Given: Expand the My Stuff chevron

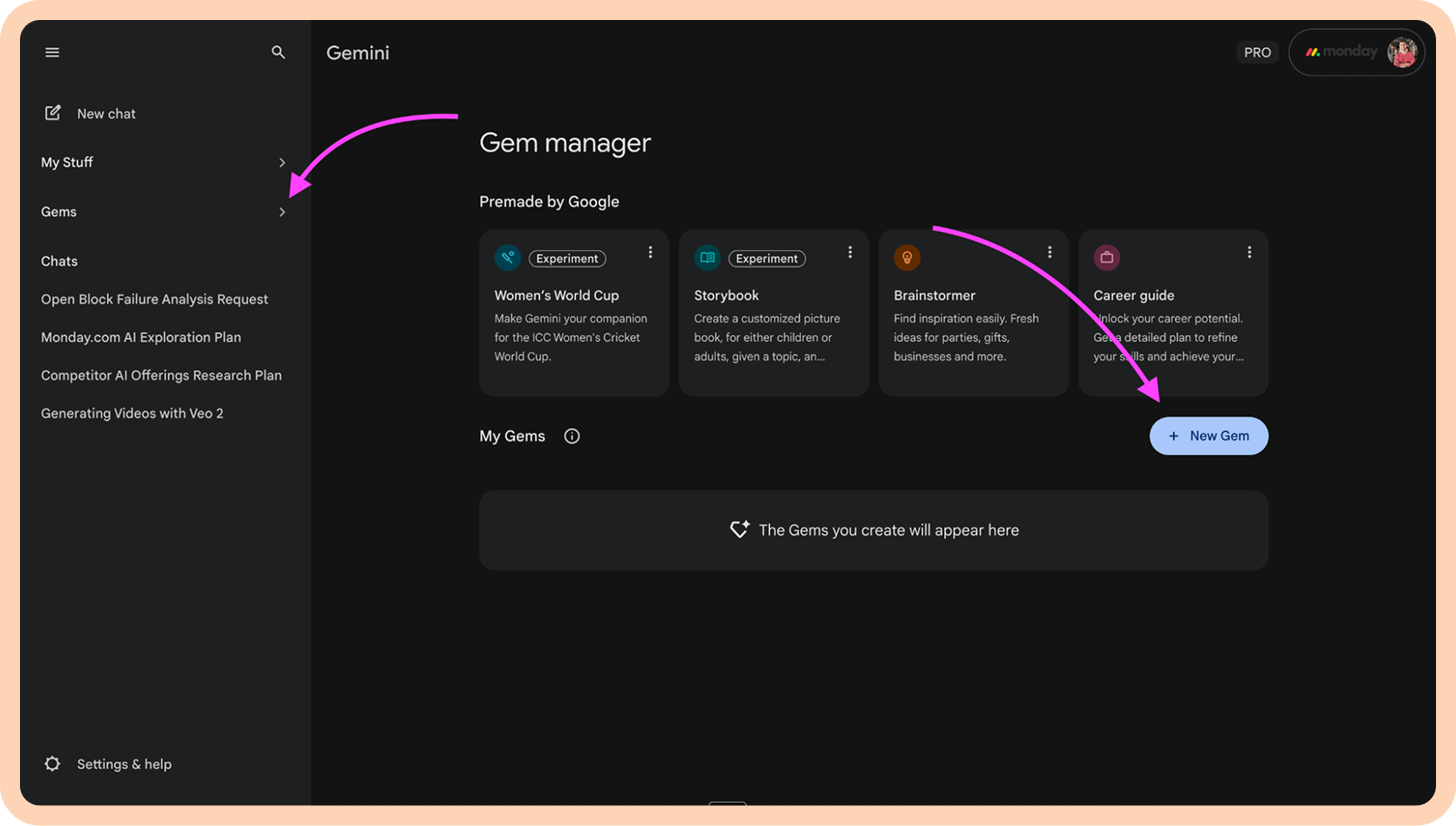Looking at the screenshot, I should tap(282, 162).
